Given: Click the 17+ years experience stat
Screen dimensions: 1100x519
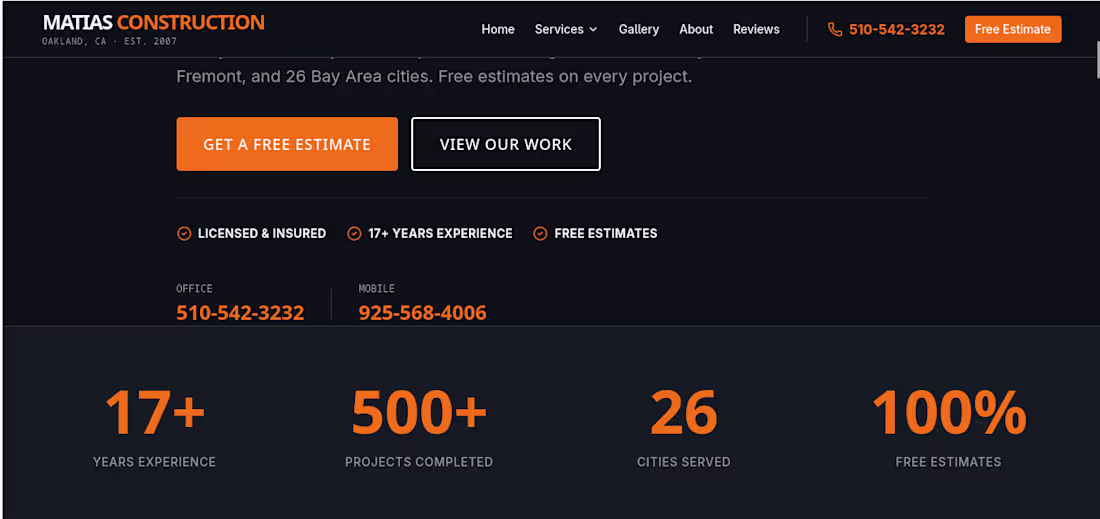Looking at the screenshot, I should coord(154,412).
